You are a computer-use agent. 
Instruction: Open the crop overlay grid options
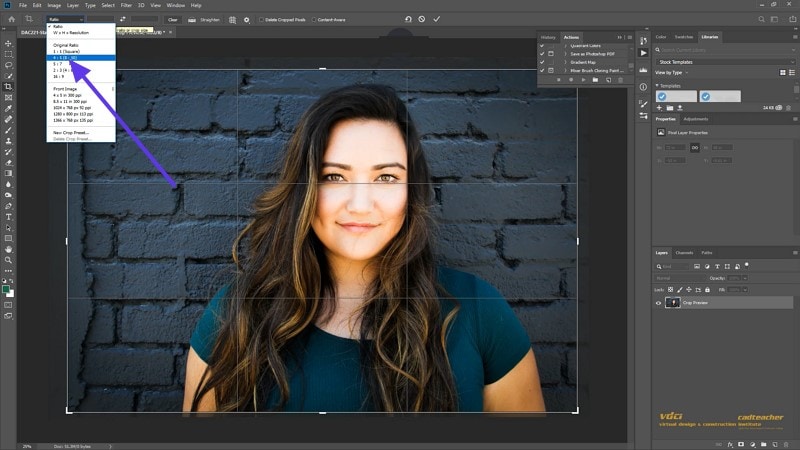(232, 19)
